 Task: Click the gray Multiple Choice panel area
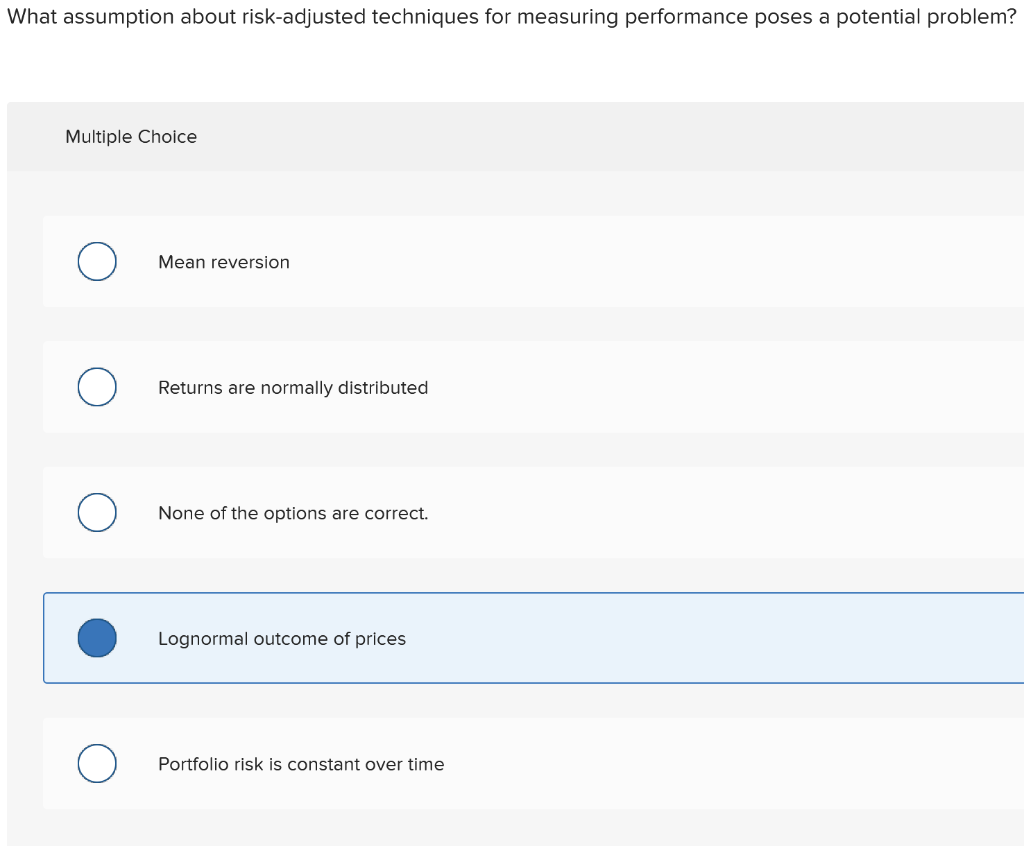512,137
